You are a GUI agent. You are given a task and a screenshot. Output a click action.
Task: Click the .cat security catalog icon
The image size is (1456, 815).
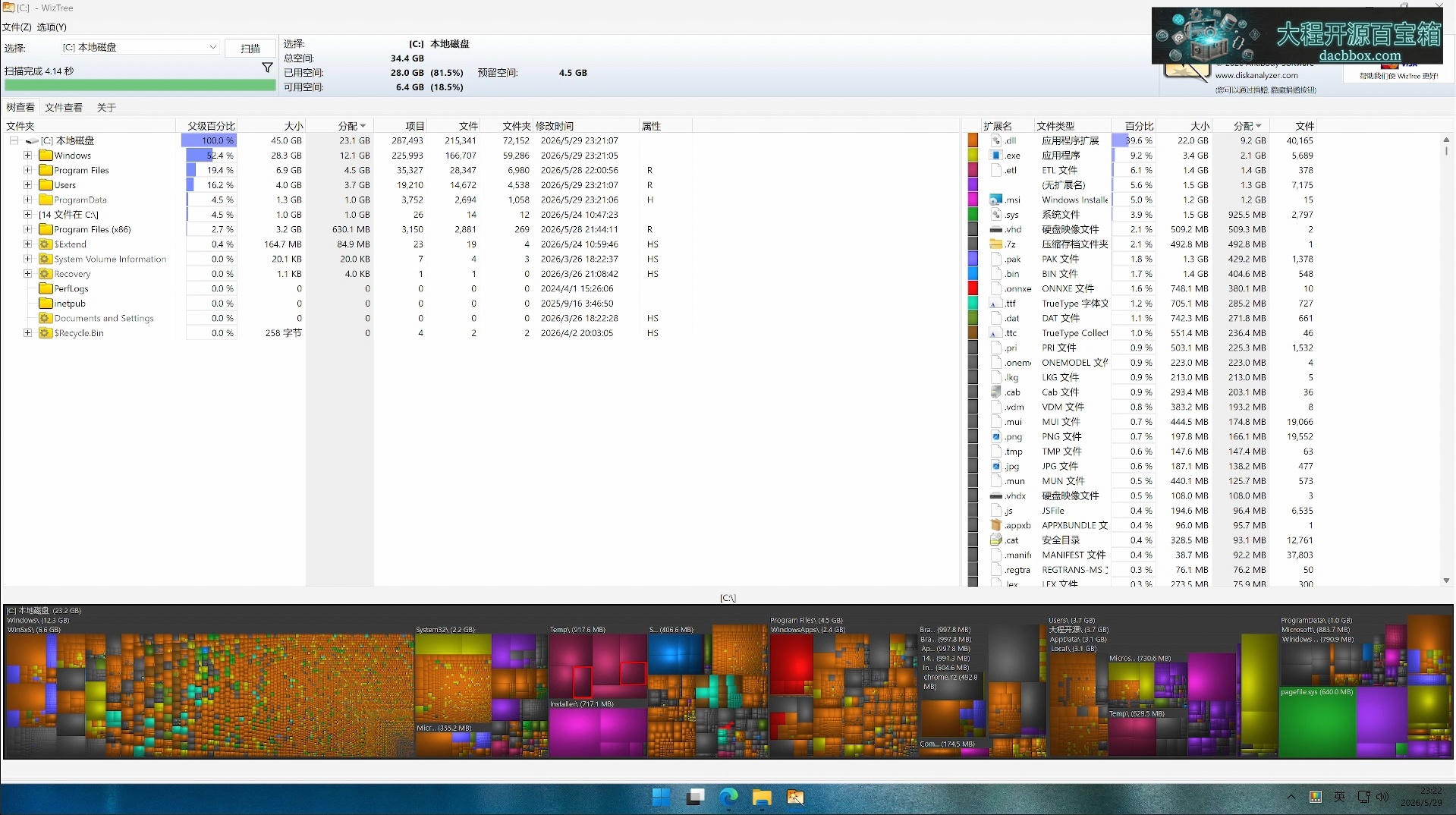click(x=996, y=540)
